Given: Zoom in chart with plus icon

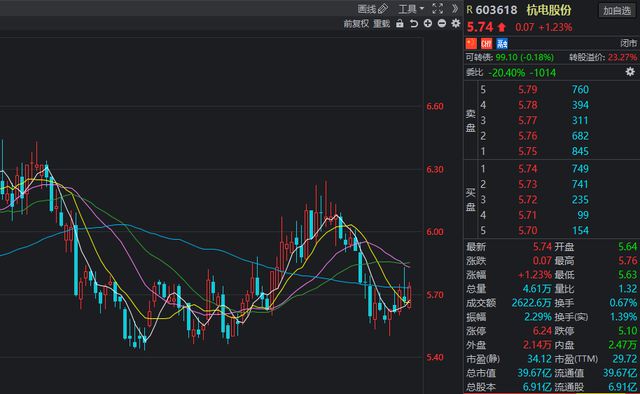Looking at the screenshot, I should tap(428, 24).
